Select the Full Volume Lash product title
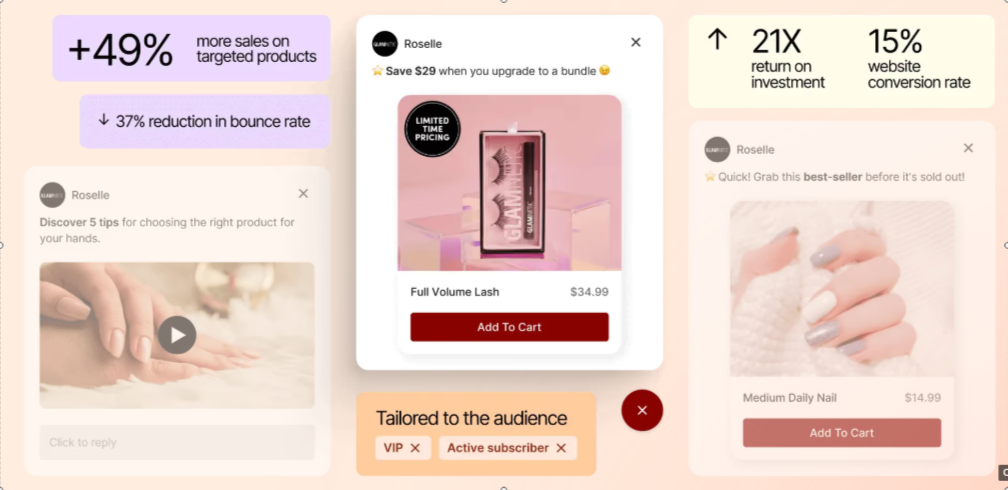 click(454, 292)
